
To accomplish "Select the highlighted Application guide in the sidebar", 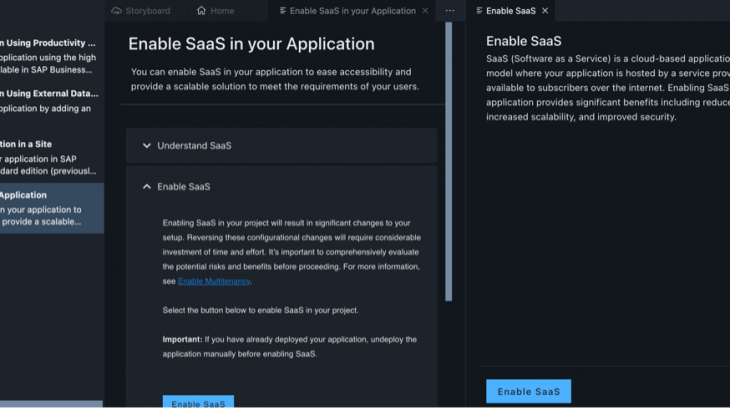I will [50, 208].
